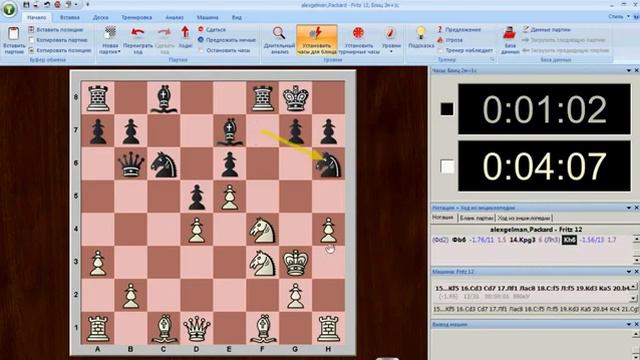
Task: Open the round green application menu button
Action: [9, 9]
